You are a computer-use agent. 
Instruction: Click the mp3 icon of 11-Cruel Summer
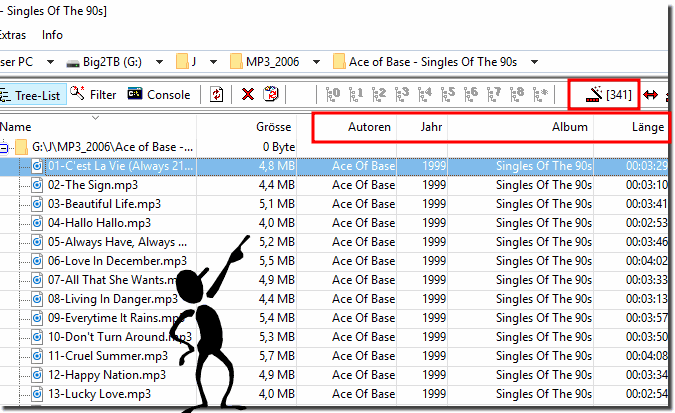(x=37, y=356)
